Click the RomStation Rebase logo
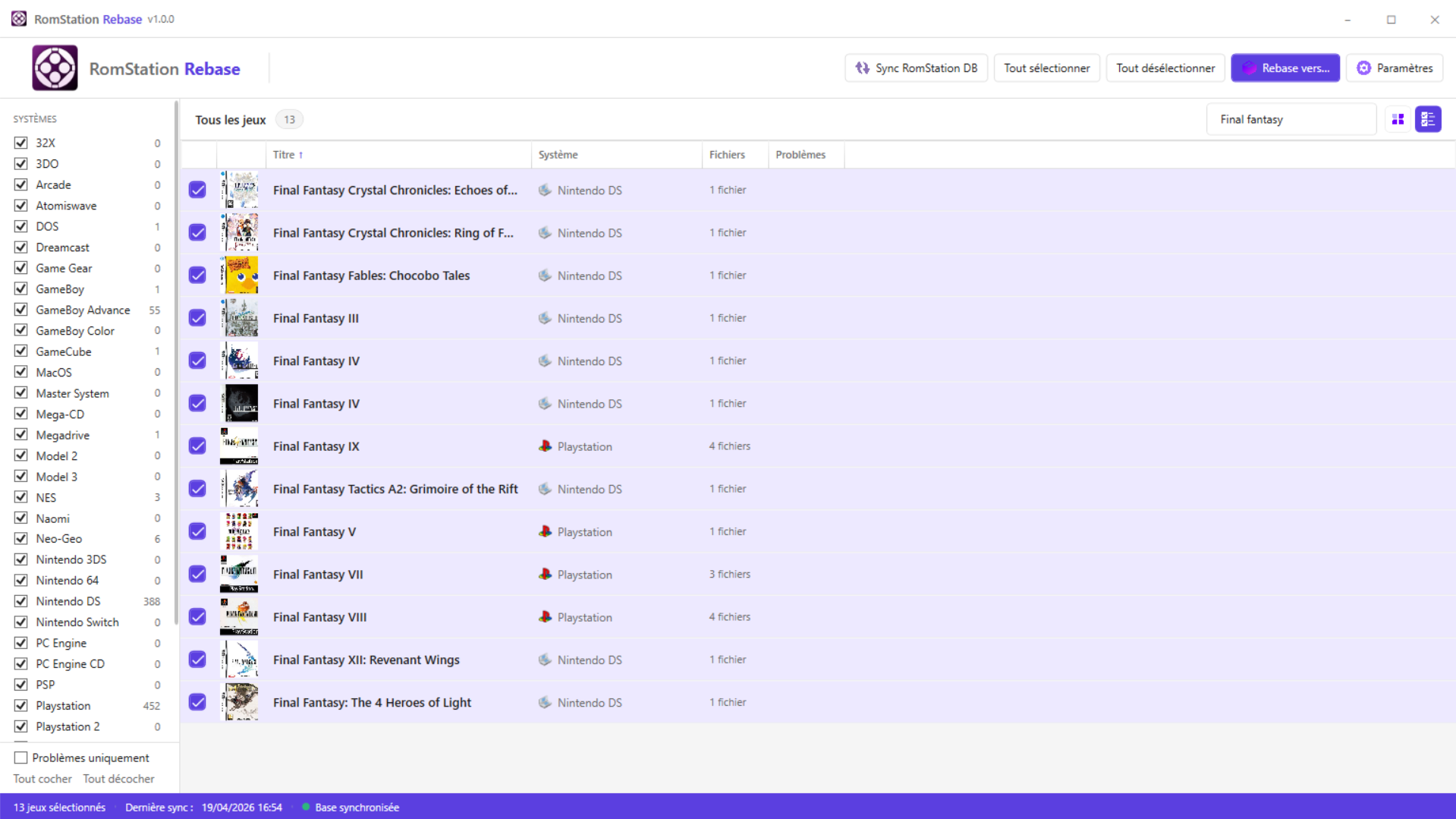This screenshot has height=819, width=1456. click(x=55, y=68)
